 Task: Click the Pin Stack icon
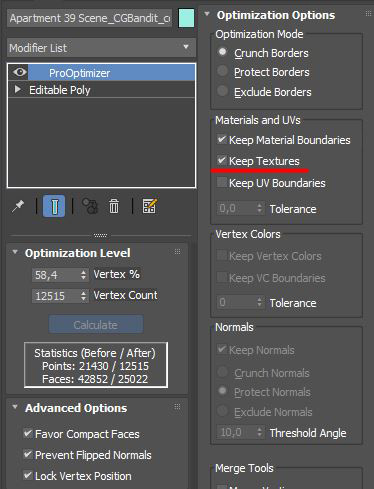pyautogui.click(x=18, y=206)
